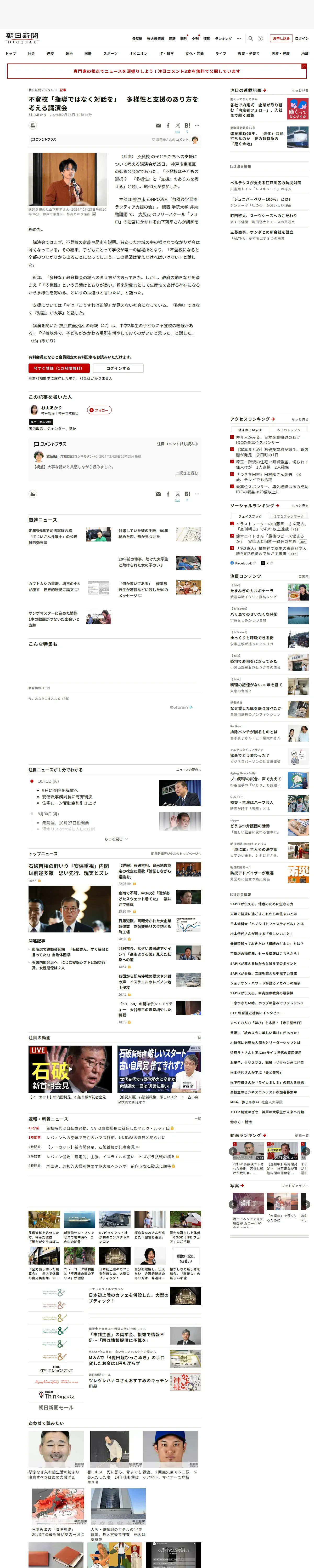Click 杉山あかり author avatar
Screen dimensions: 314x1568
click(33, 410)
